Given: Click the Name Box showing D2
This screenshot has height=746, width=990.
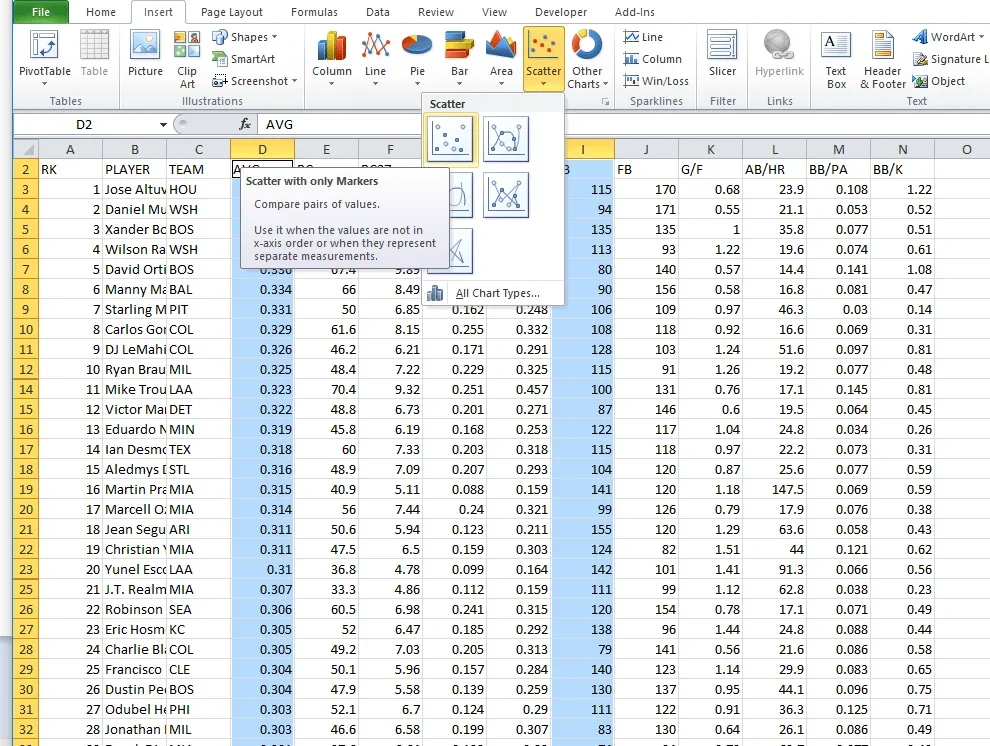Looking at the screenshot, I should [84, 124].
